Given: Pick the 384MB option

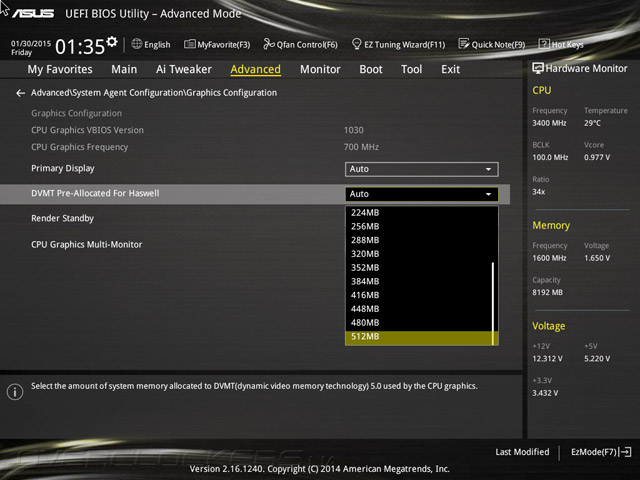Looking at the screenshot, I should (x=419, y=281).
